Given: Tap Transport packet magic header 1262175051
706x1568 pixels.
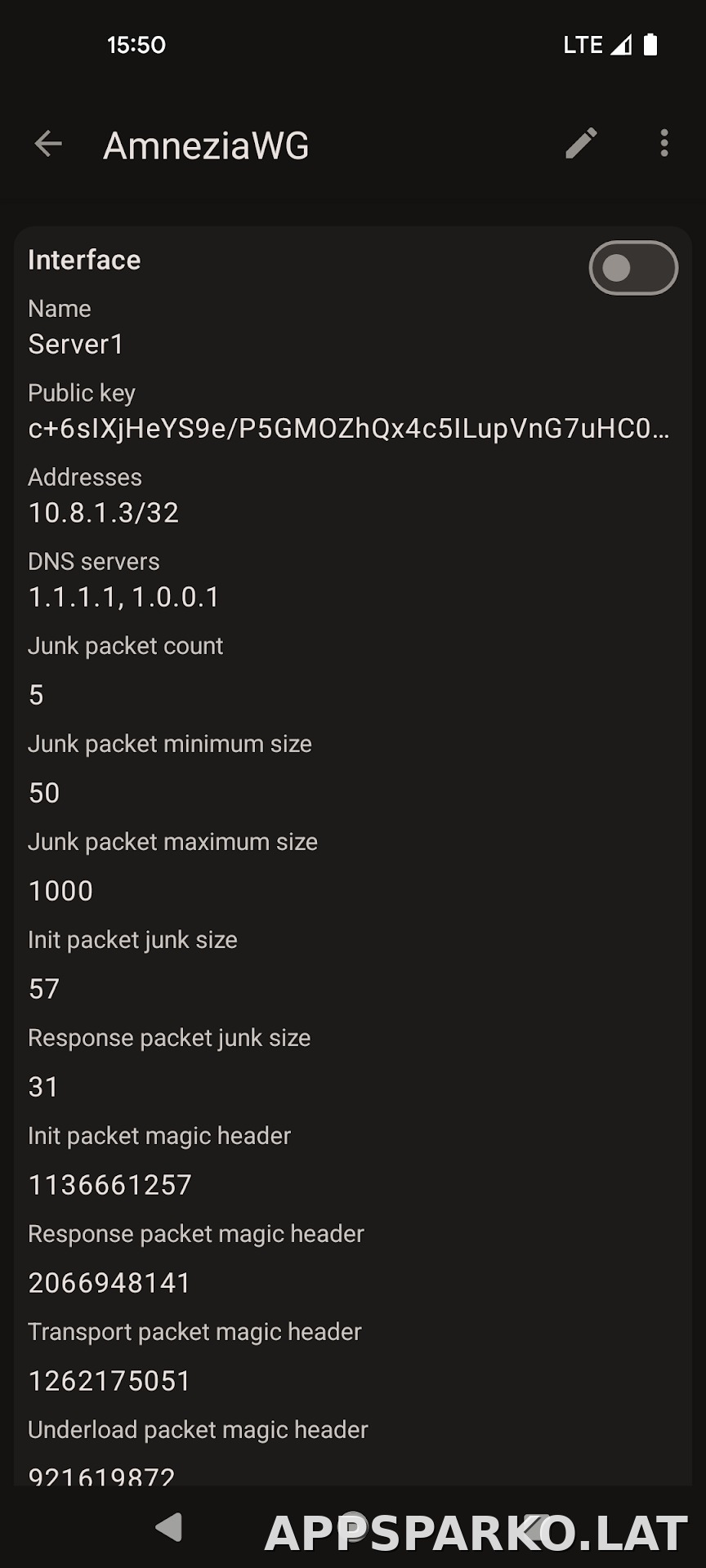Looking at the screenshot, I should point(109,1381).
